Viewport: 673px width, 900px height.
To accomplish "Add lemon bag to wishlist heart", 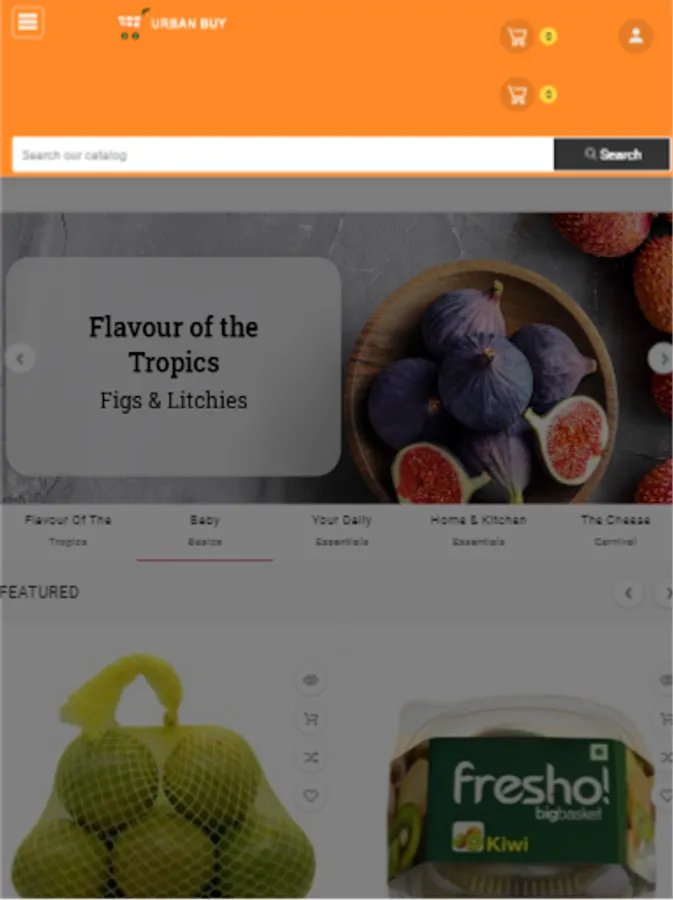I will pos(311,796).
